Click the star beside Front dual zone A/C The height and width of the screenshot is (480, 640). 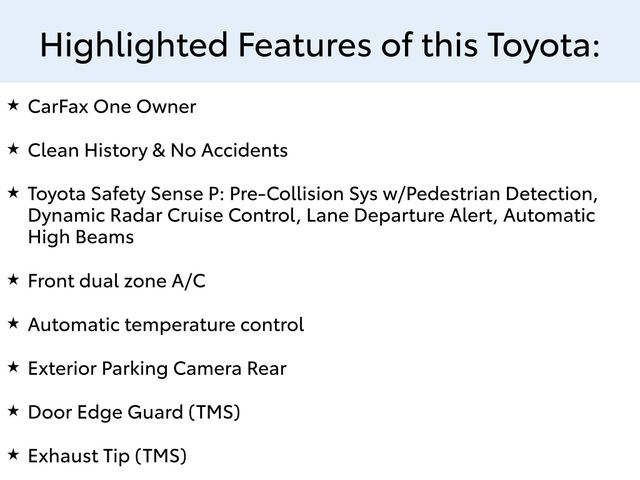13,280
